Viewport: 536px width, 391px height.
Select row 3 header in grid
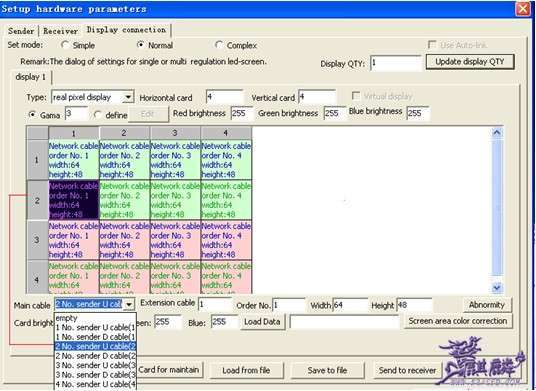(x=37, y=240)
